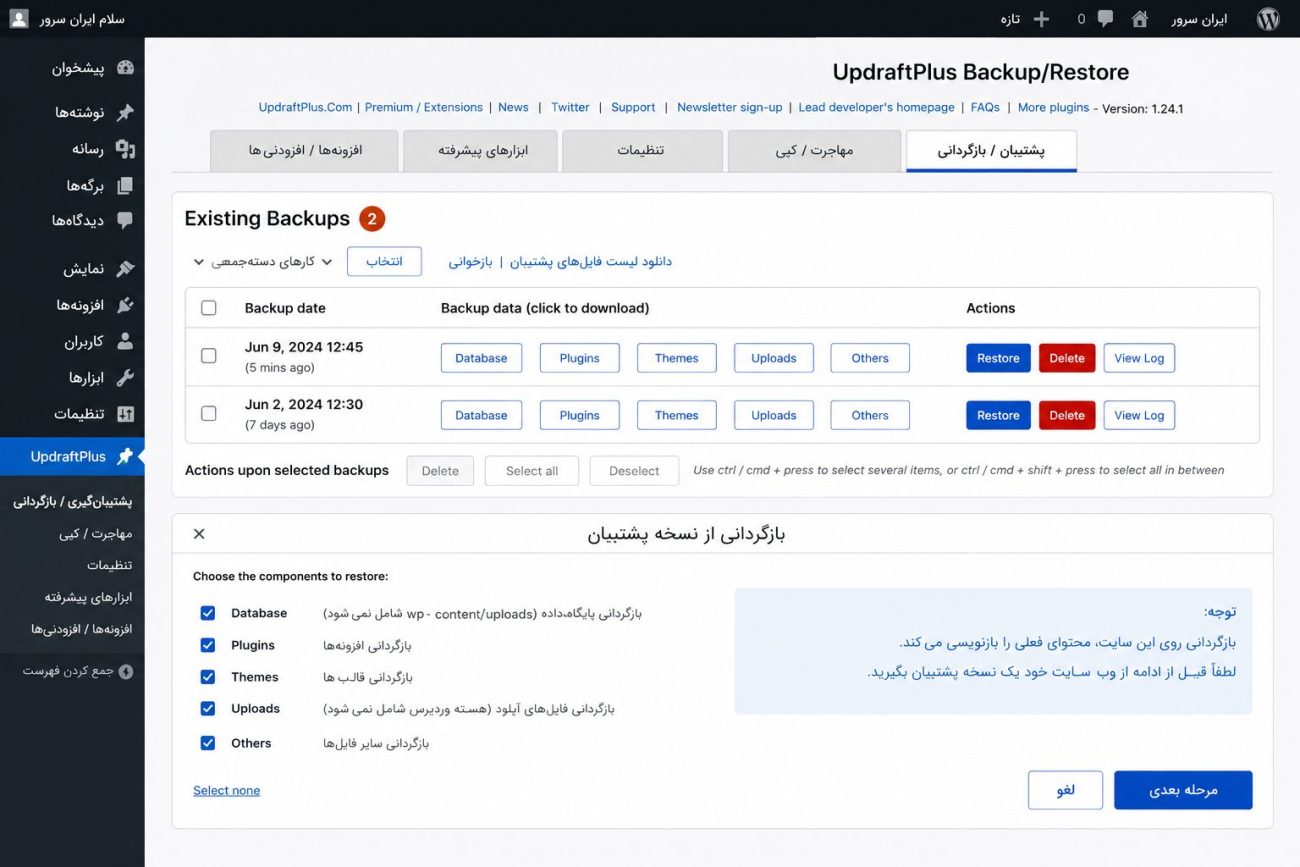Open the user avatar icon

pos(19,19)
